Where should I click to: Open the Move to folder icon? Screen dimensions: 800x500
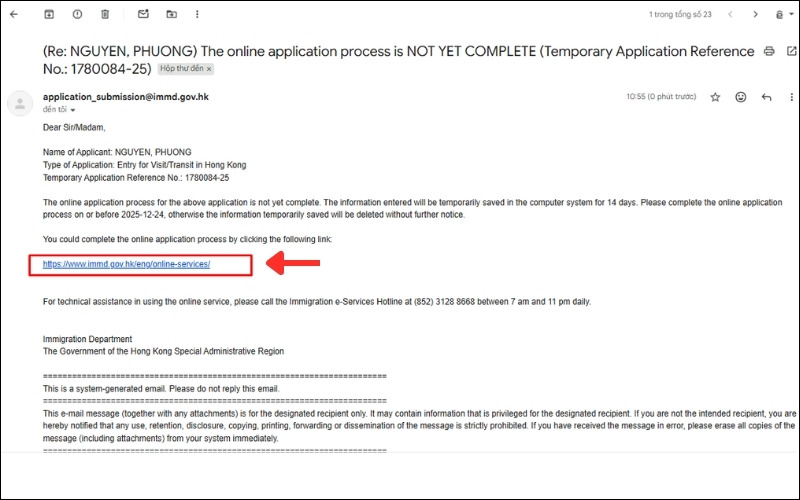pyautogui.click(x=171, y=14)
